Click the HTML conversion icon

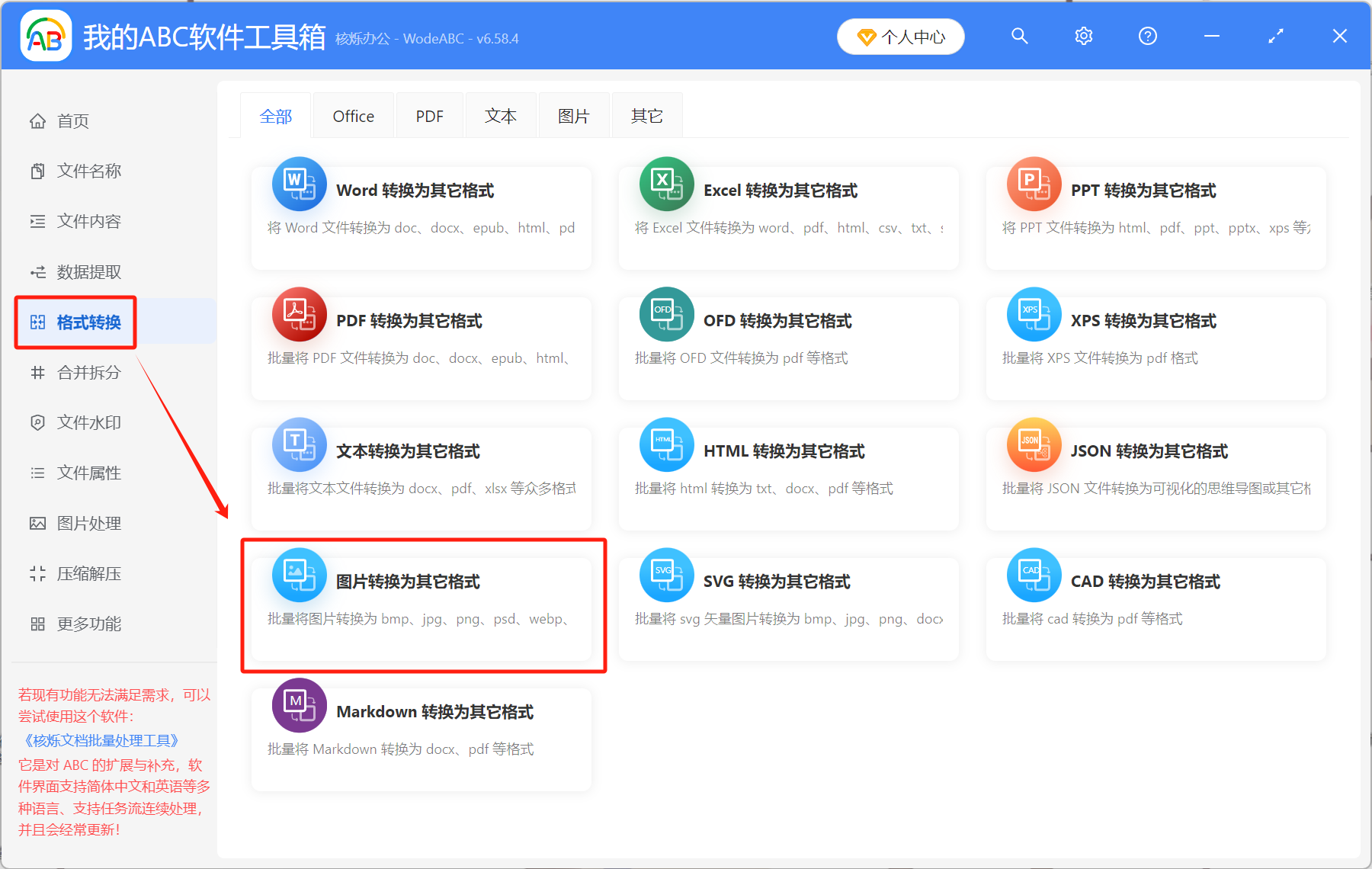tap(666, 444)
